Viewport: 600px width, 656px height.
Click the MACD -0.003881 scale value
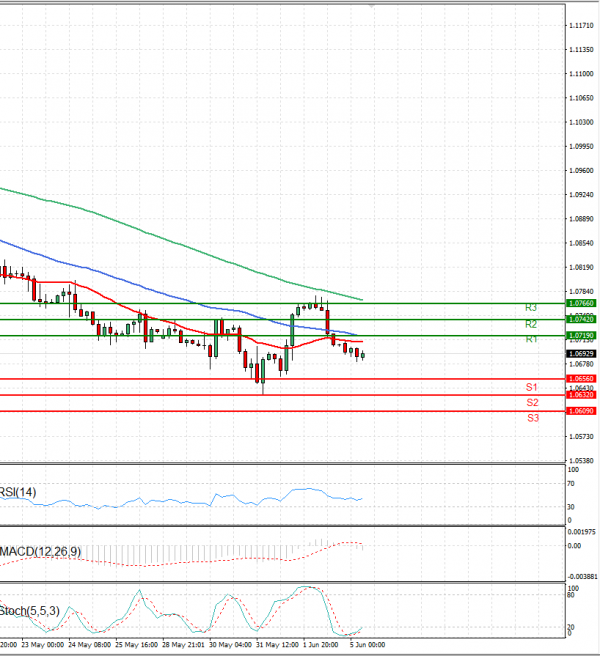(x=582, y=577)
